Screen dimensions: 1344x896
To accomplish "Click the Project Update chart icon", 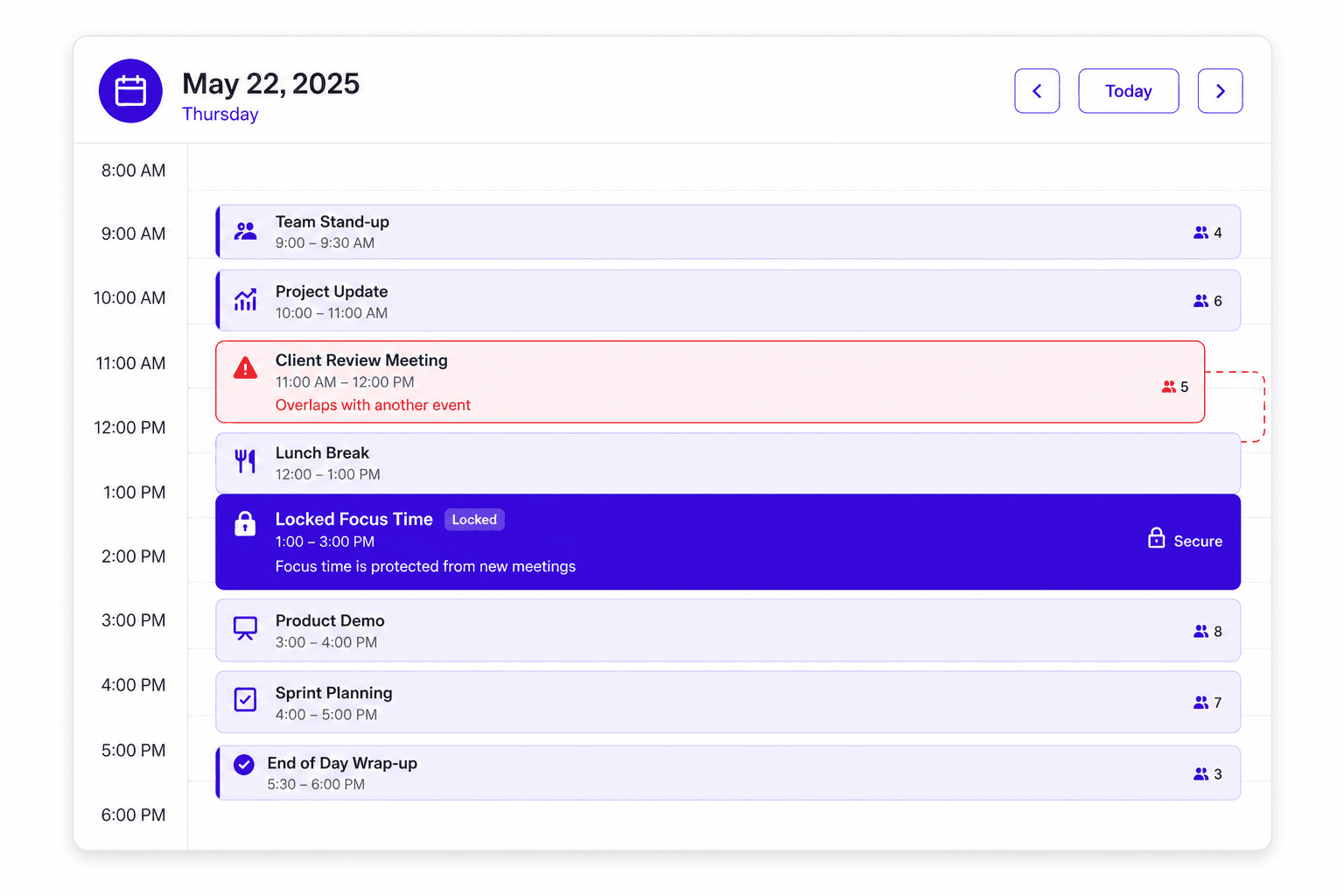I will pos(246,300).
